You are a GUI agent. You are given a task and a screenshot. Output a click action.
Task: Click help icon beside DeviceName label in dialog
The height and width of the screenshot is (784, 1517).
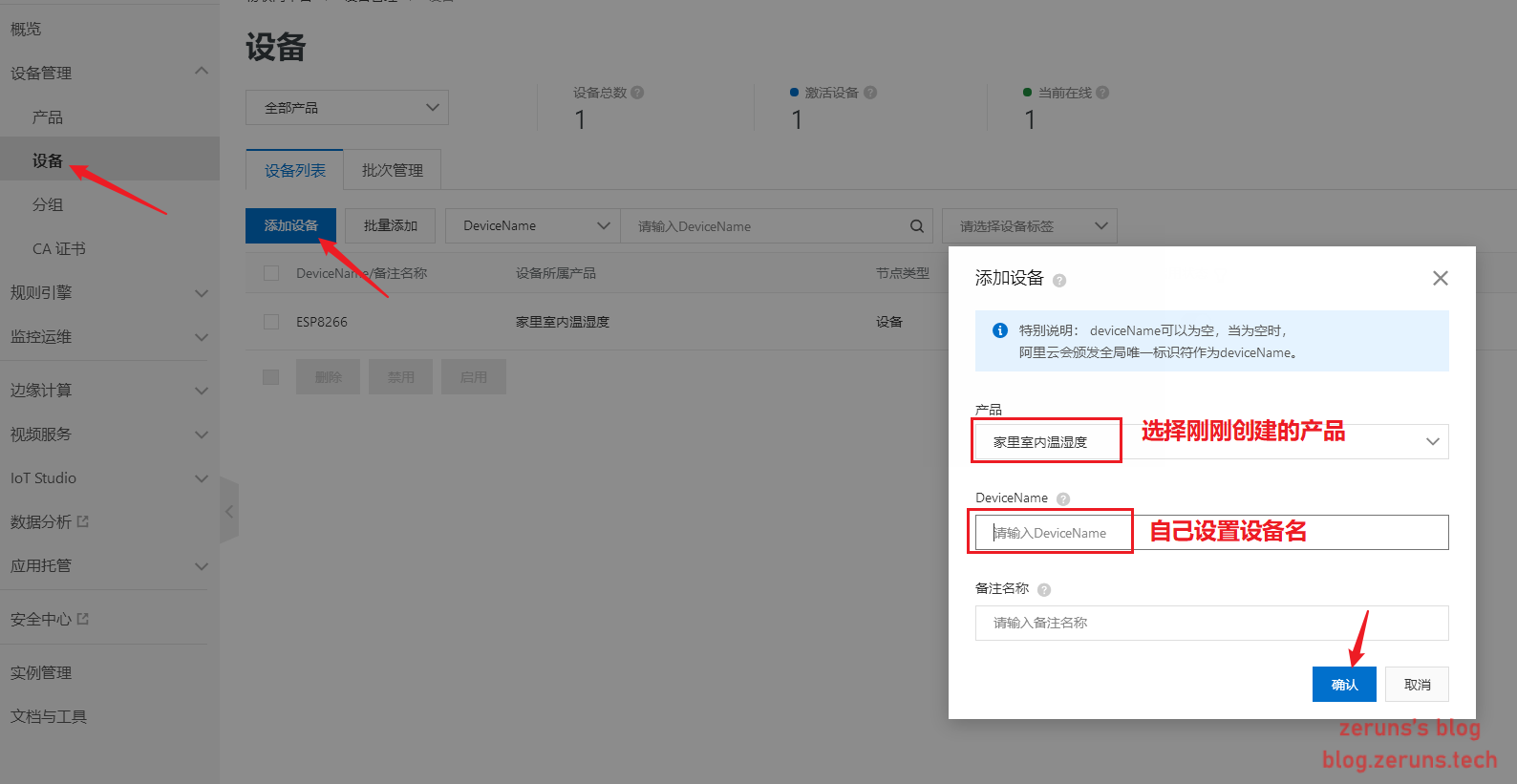click(1063, 498)
